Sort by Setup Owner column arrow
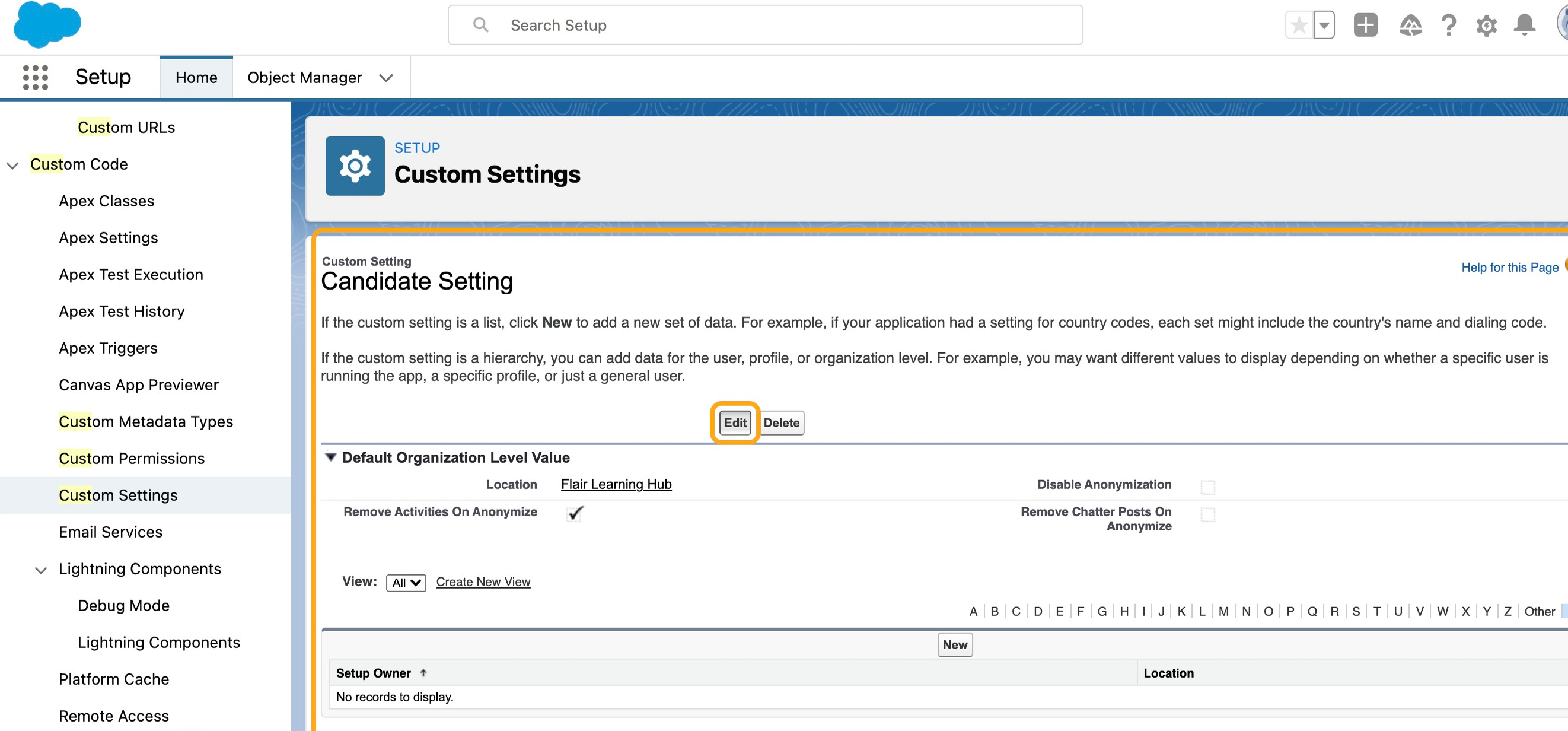 click(423, 672)
